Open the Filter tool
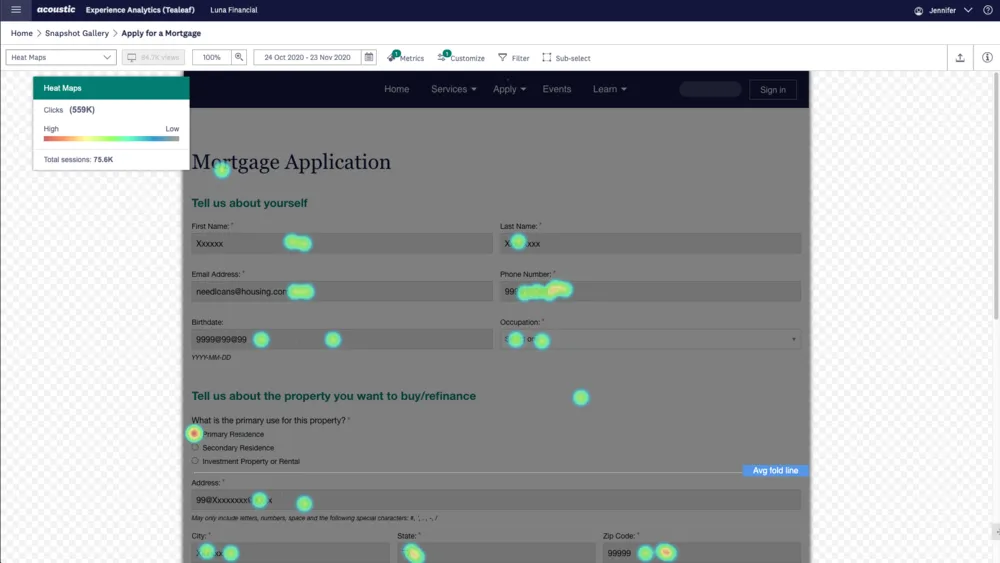1000x563 pixels. (514, 58)
